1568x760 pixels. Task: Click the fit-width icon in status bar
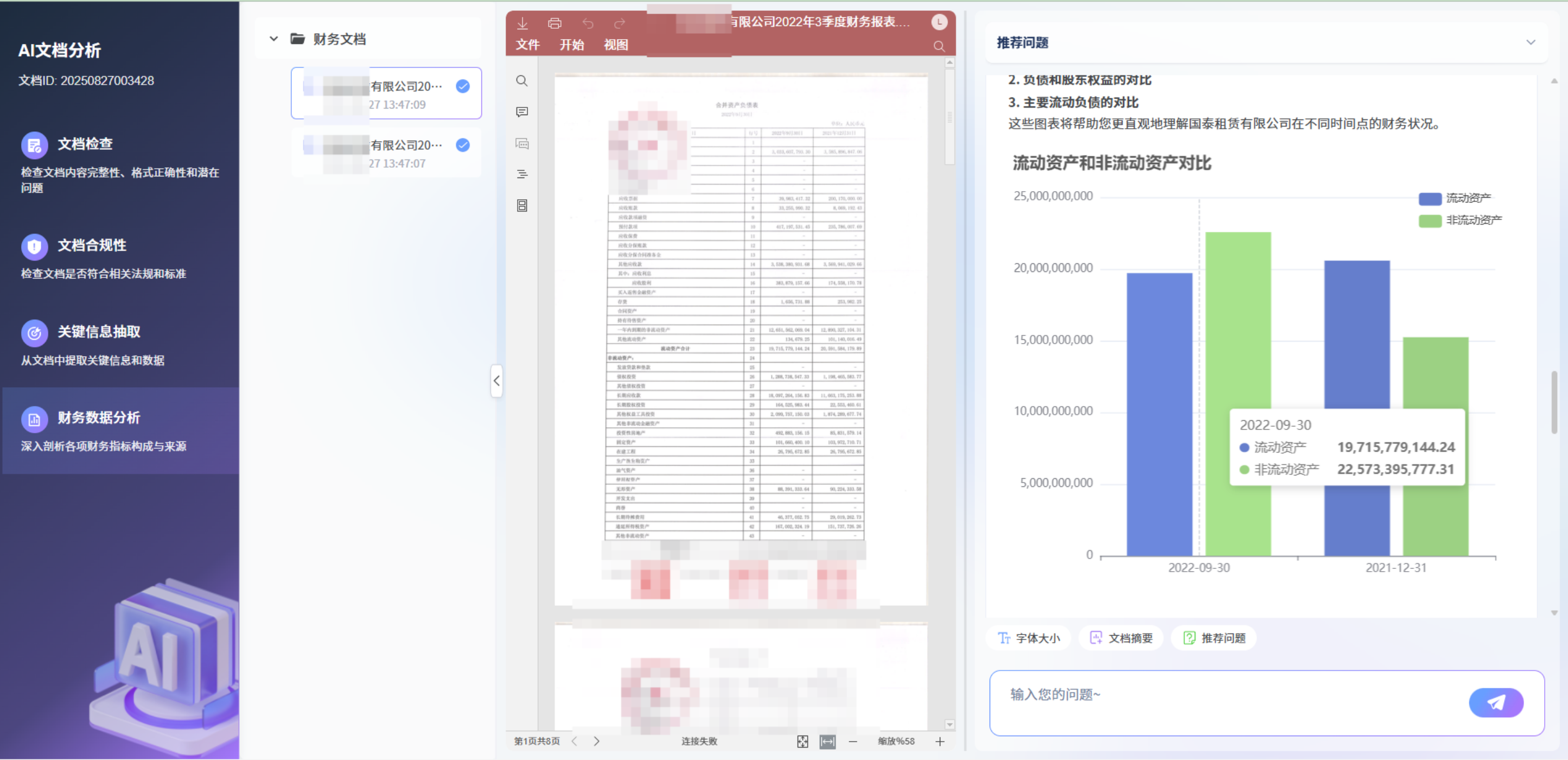click(827, 741)
